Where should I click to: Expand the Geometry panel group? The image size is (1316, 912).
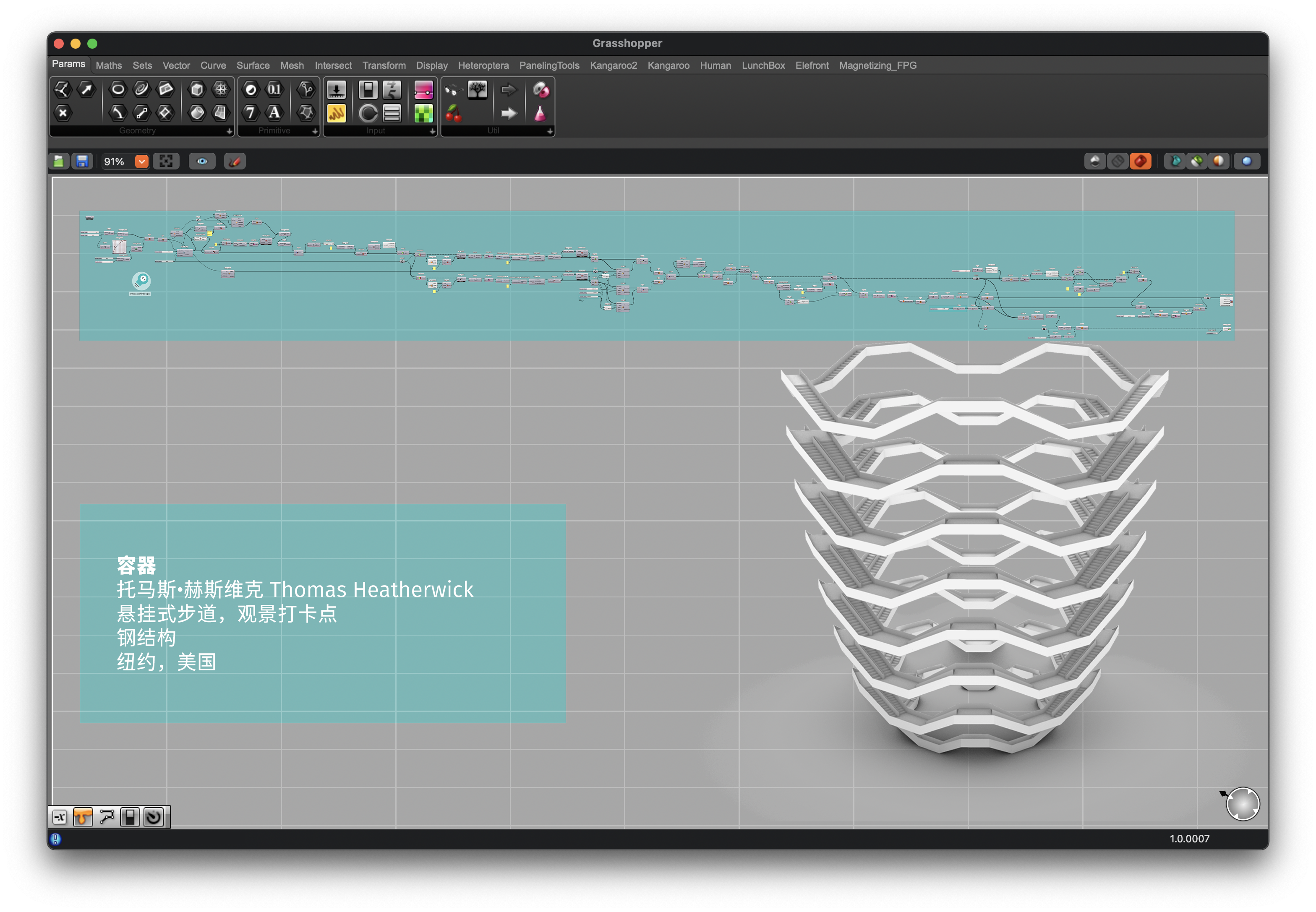(x=229, y=131)
